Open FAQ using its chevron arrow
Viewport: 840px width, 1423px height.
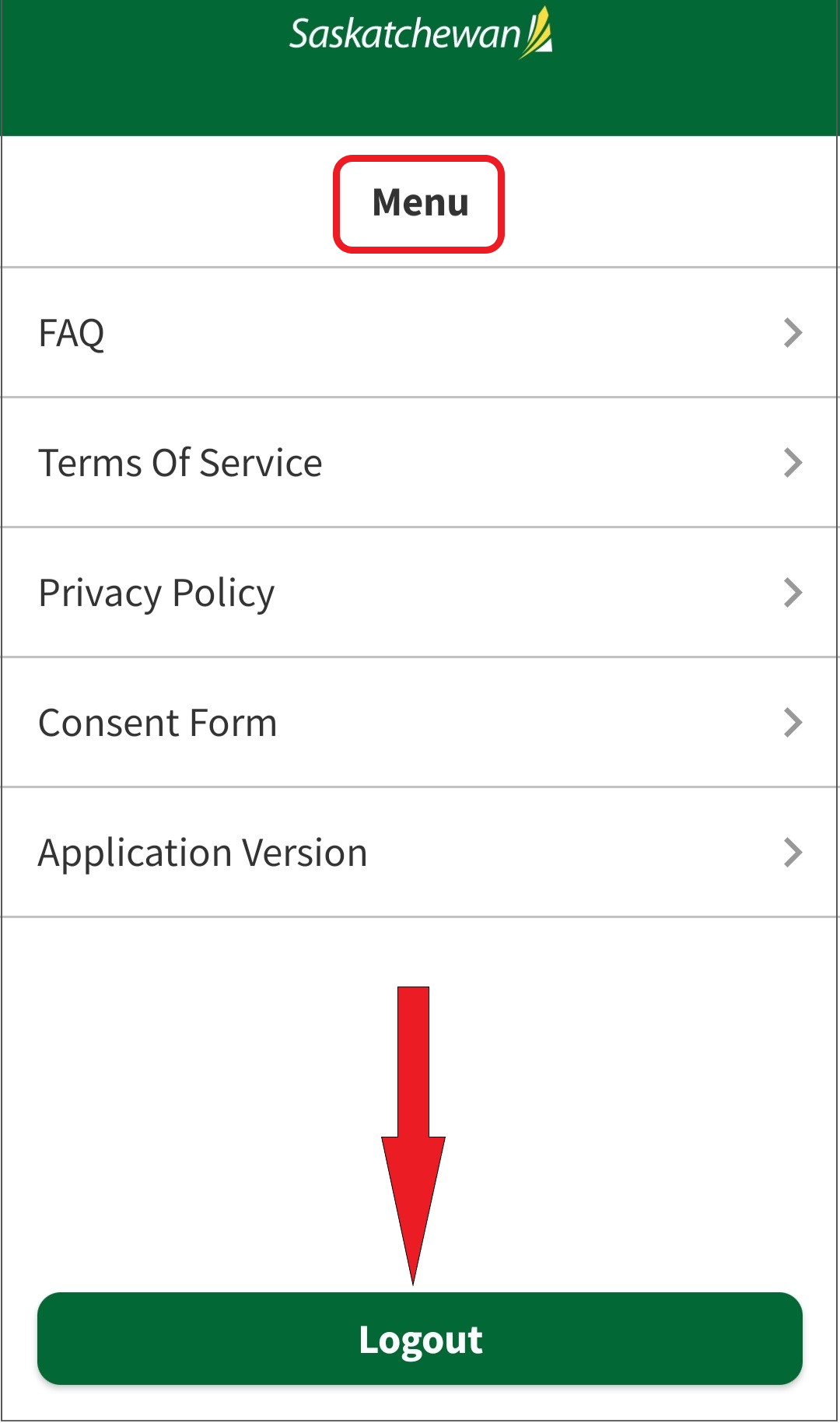click(x=793, y=333)
